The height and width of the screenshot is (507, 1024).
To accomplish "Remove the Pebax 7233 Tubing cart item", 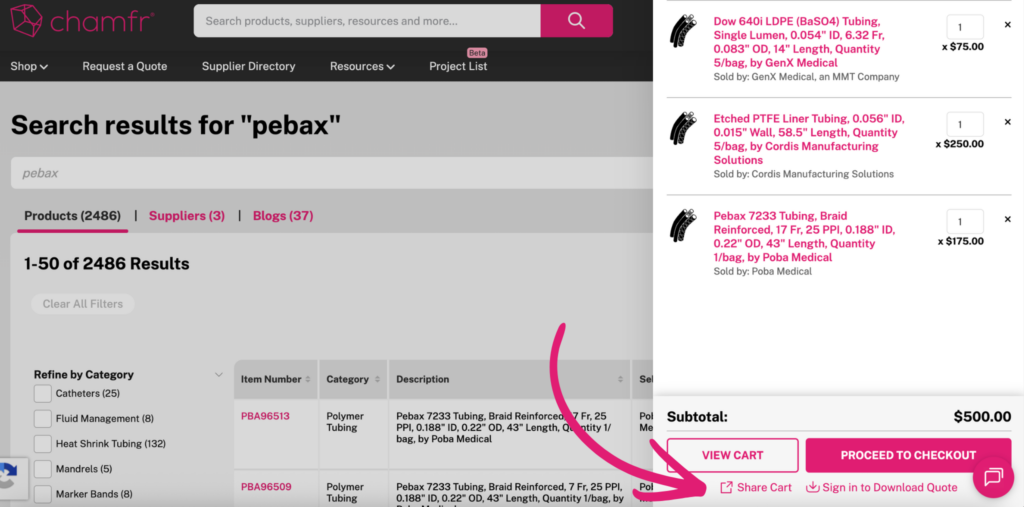I will coord(1007,220).
